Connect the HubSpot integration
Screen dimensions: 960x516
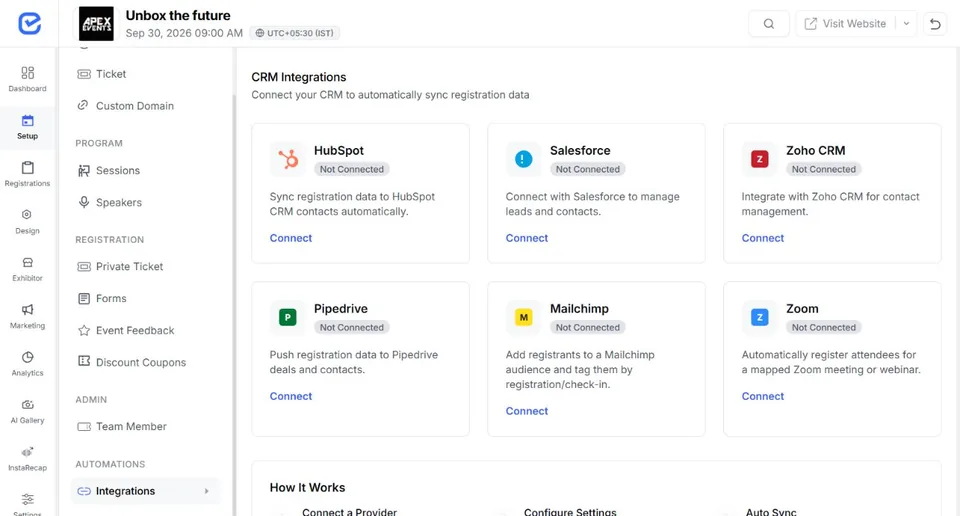click(291, 238)
